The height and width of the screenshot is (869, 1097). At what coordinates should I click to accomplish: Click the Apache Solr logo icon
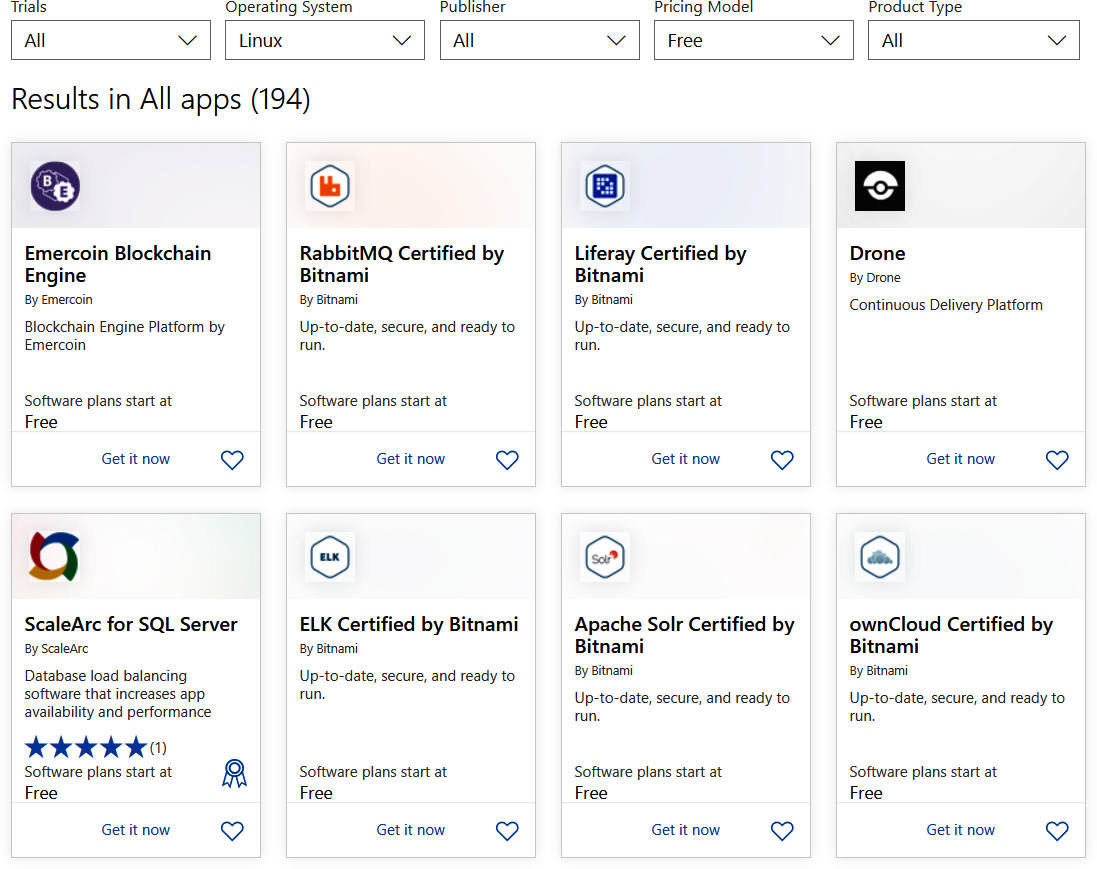point(605,557)
